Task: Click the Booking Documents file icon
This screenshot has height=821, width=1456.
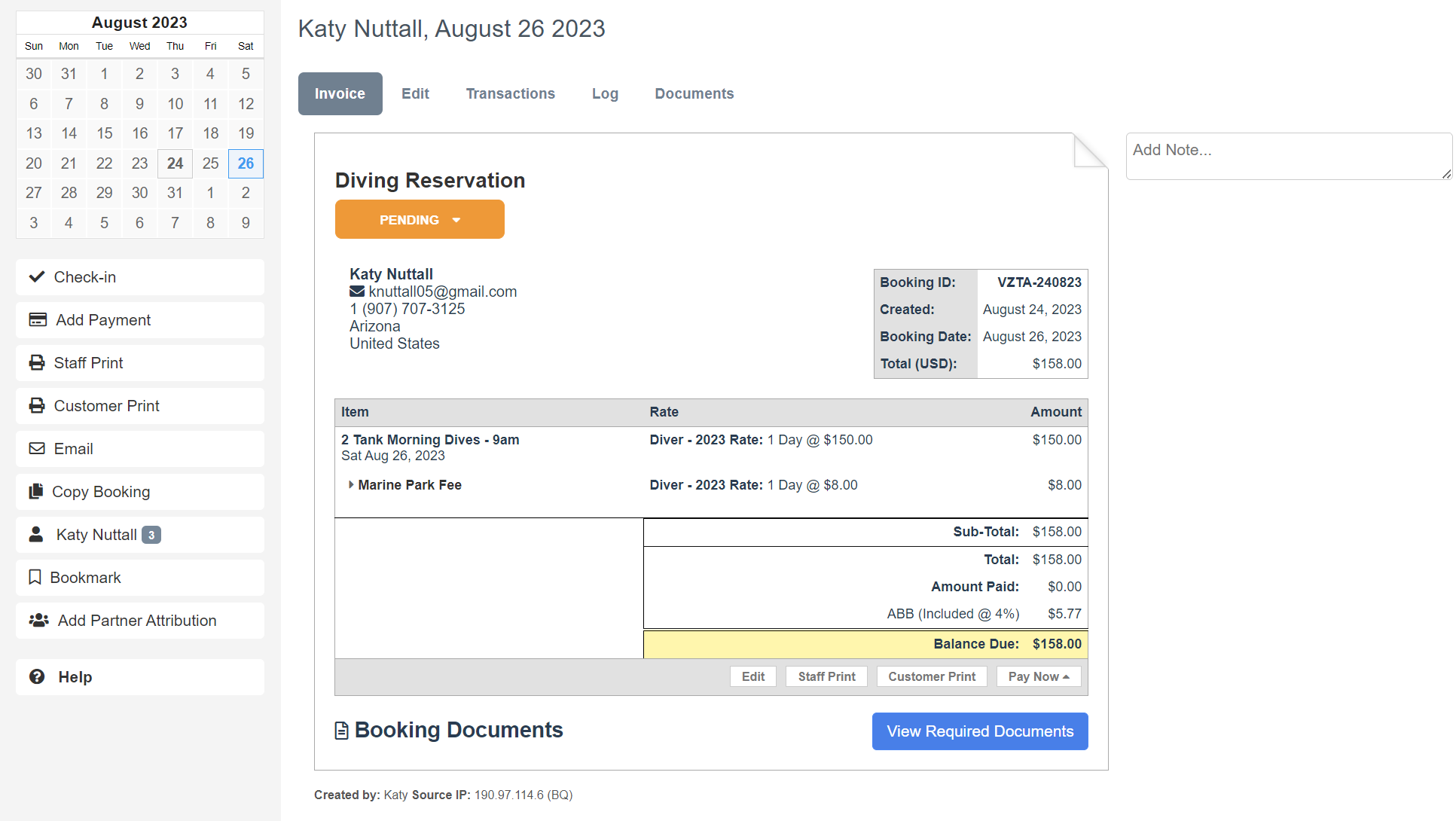Action: [340, 729]
